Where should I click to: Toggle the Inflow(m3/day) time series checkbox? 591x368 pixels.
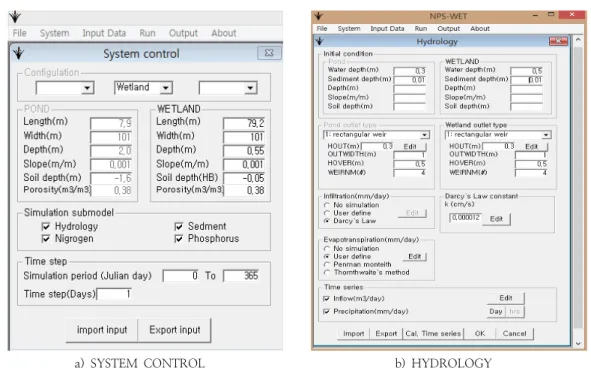tap(326, 299)
